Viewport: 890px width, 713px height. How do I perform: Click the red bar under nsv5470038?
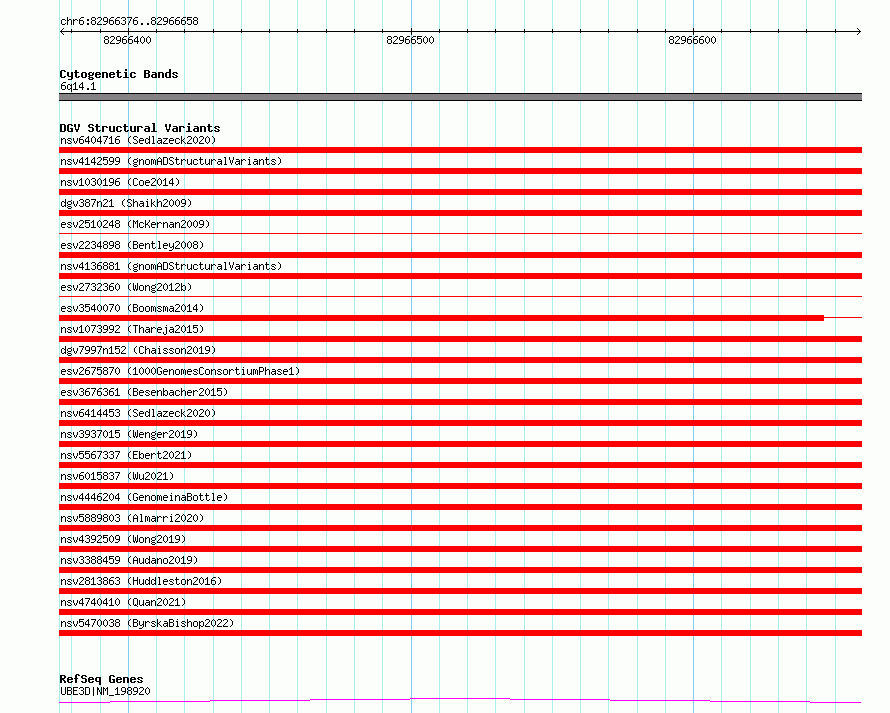(x=460, y=633)
